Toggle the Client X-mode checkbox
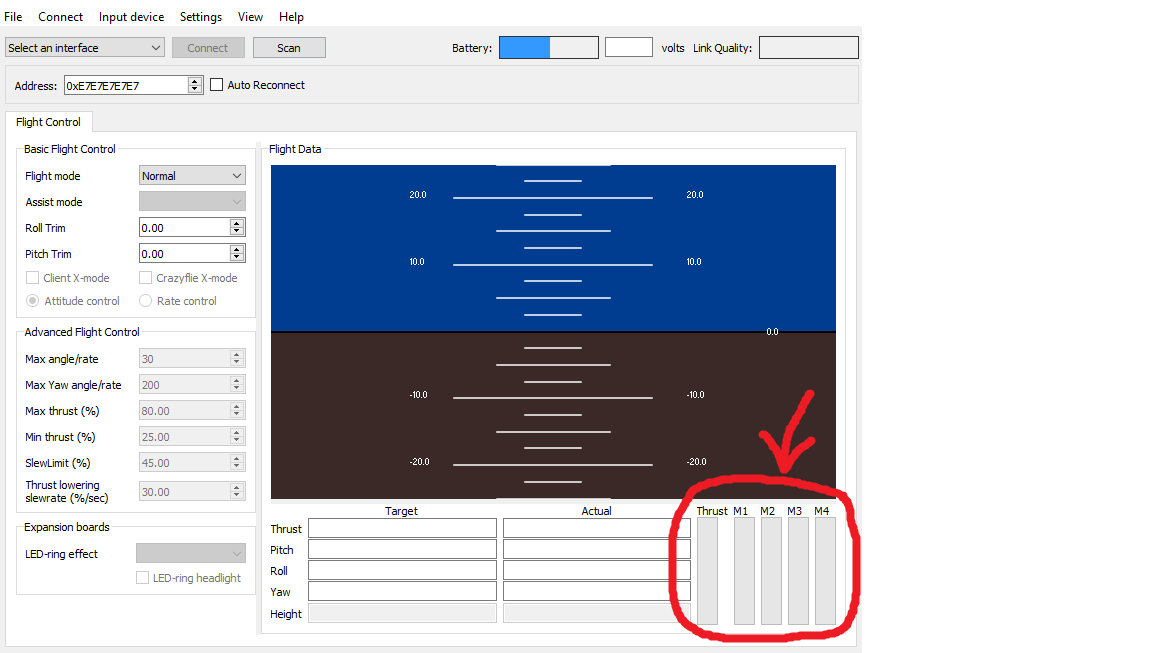Image resolution: width=1152 pixels, height=653 pixels. tap(32, 278)
